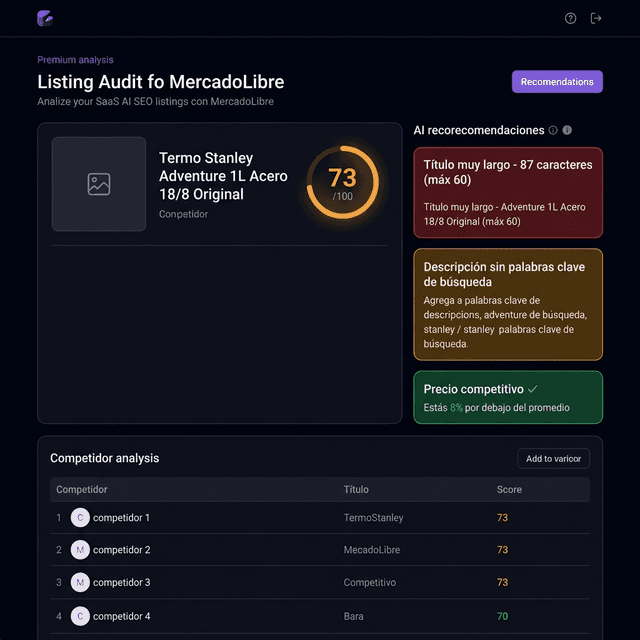Click the Score column header
Viewport: 640px width, 640px height.
509,489
